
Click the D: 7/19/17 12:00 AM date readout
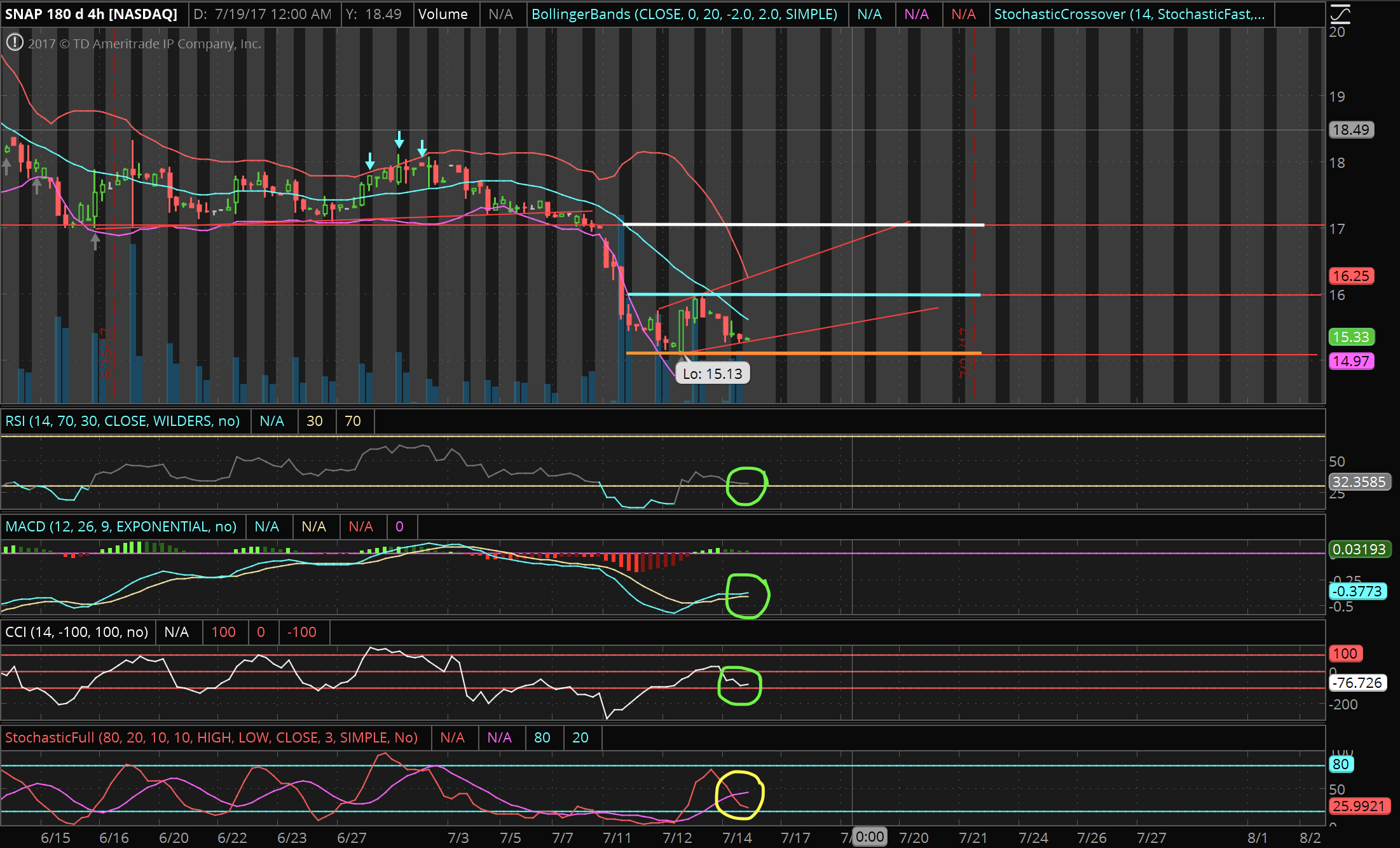[263, 14]
